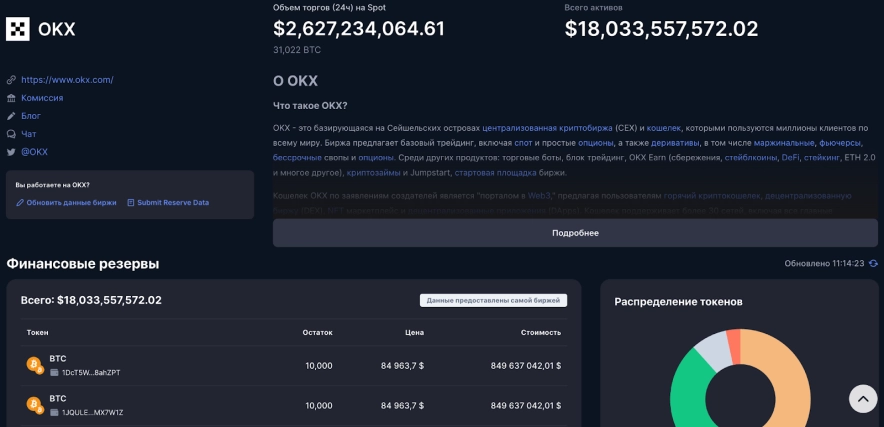
Task: Open the Чат link
Action: click(30, 134)
